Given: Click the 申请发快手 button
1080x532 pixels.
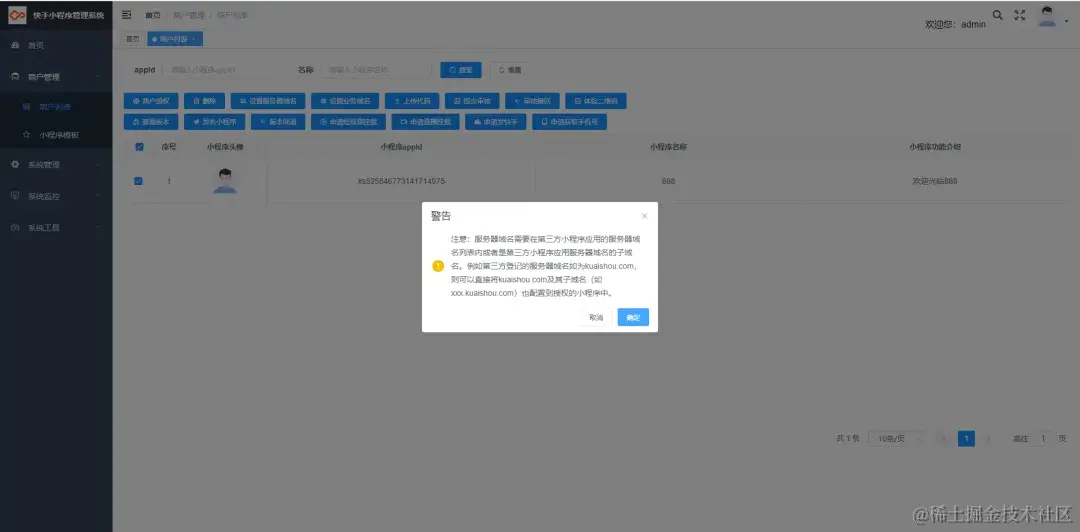Looking at the screenshot, I should (496, 121).
